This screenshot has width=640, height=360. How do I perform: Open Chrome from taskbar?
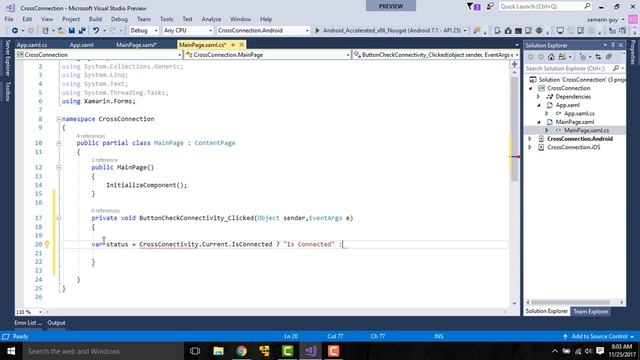pos(242,351)
